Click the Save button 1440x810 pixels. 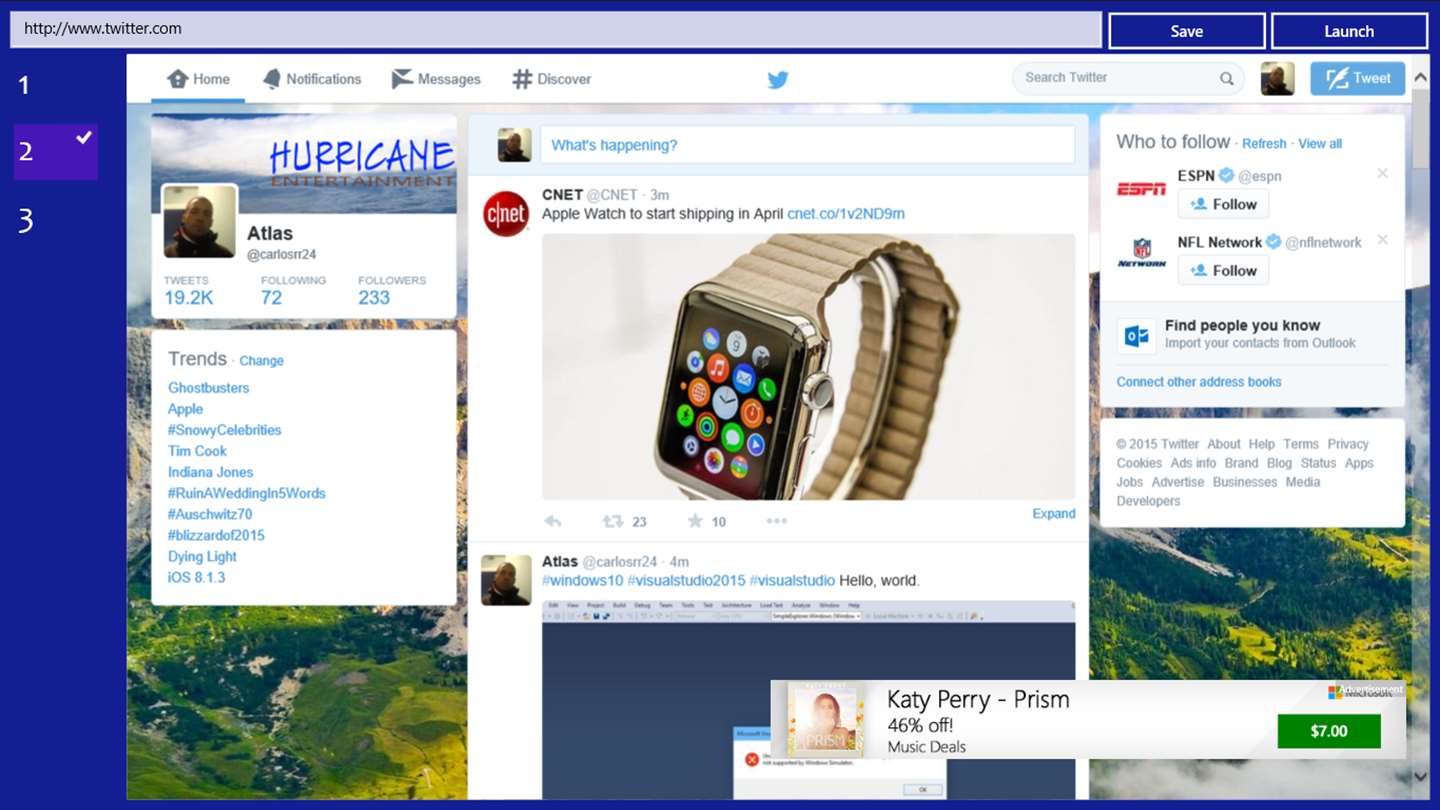coord(1187,31)
